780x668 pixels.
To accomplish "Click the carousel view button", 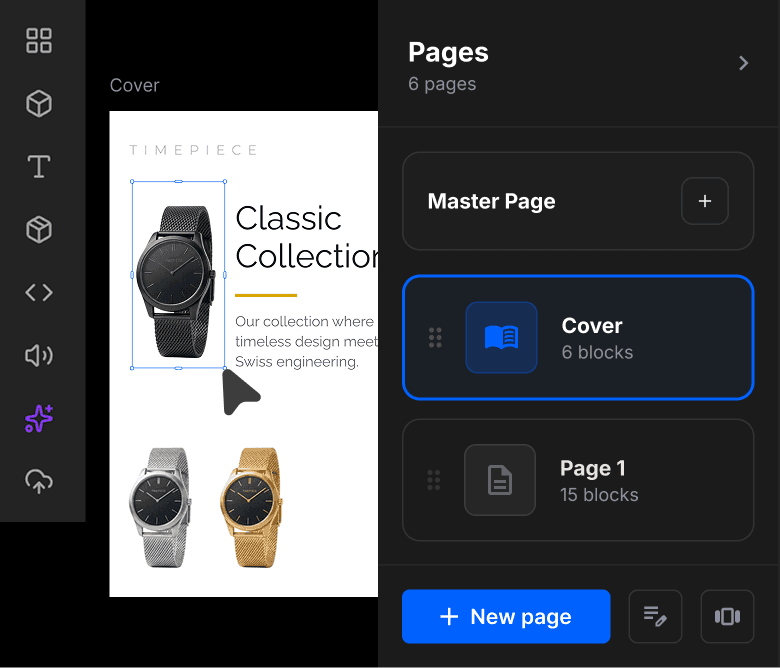I will [727, 616].
